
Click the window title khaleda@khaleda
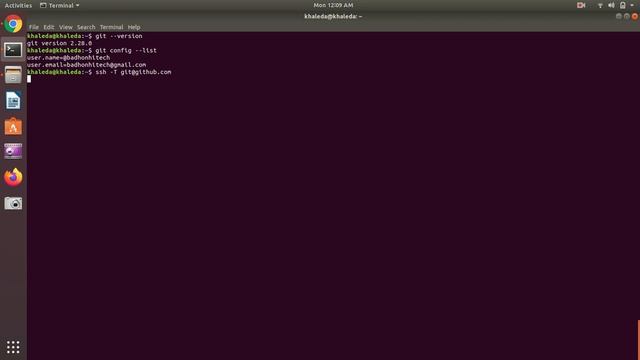click(333, 16)
